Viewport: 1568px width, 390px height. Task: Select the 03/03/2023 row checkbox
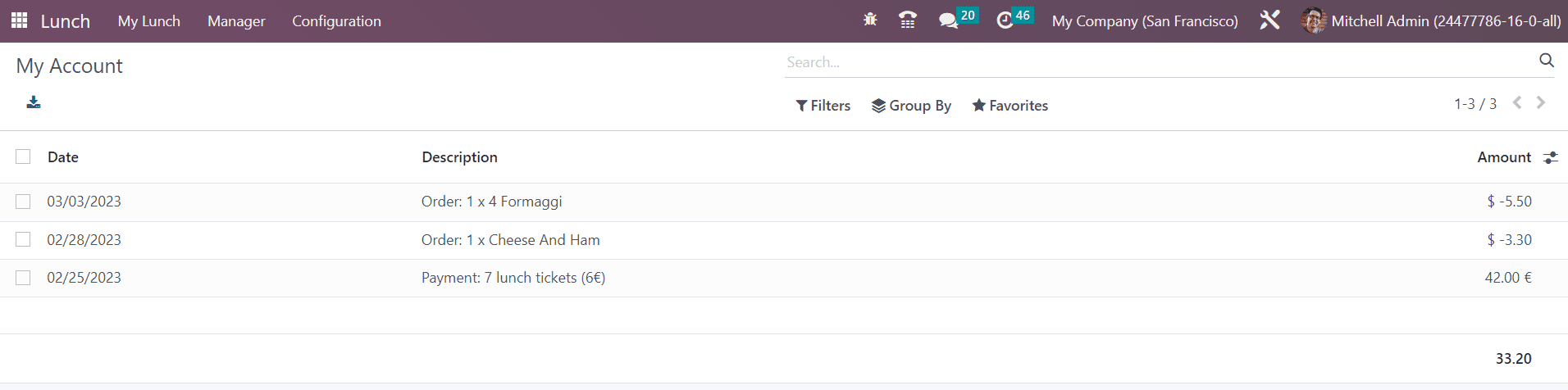point(23,202)
